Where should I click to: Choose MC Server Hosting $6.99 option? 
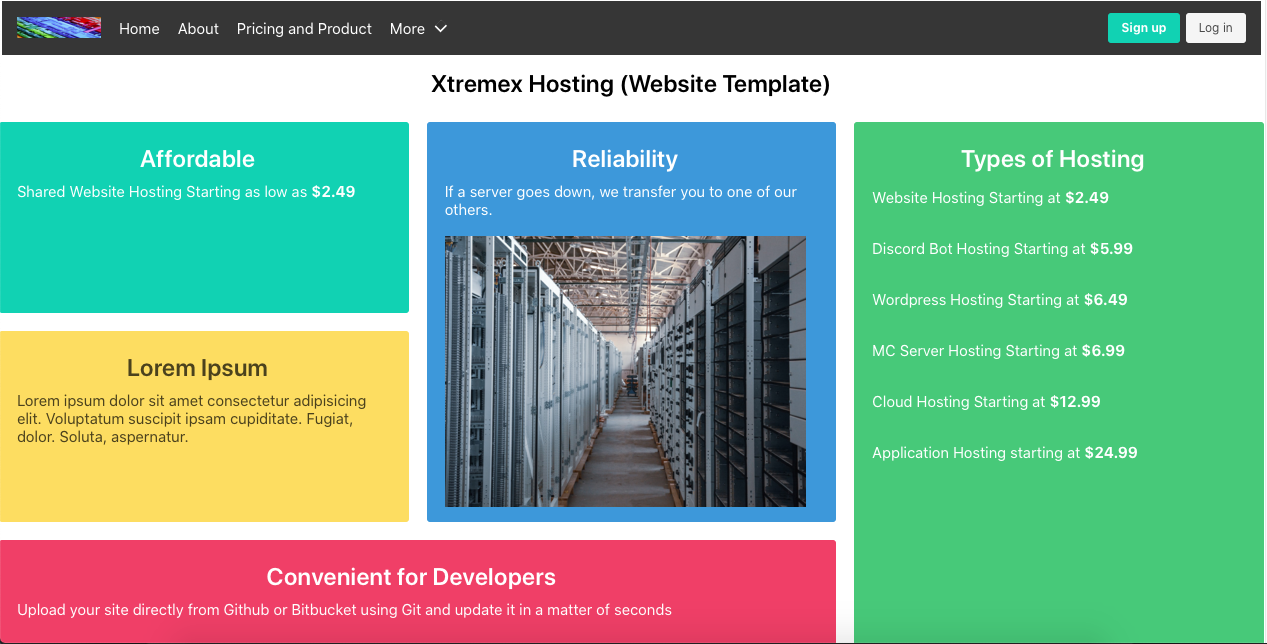[x=998, y=351]
